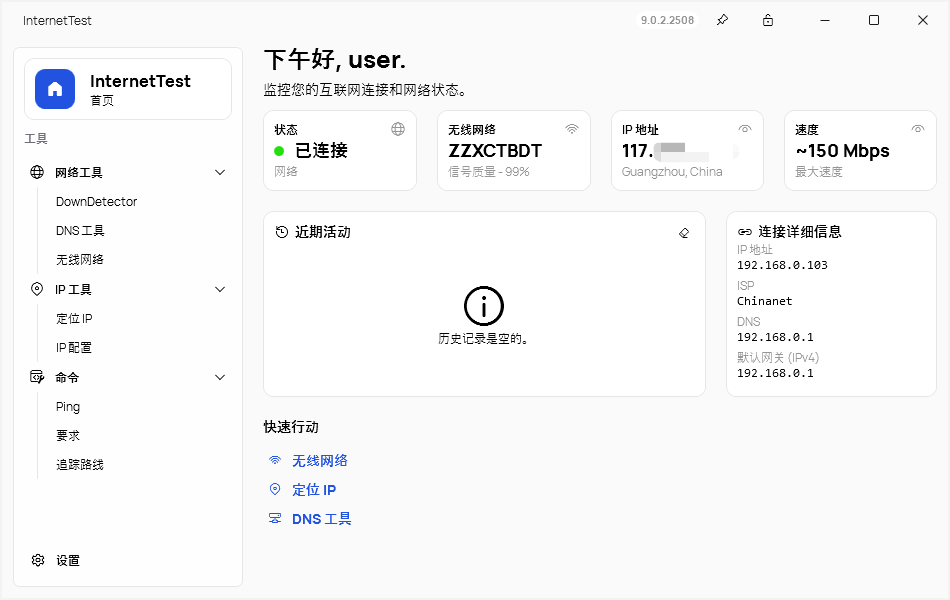The height and width of the screenshot is (600, 950).
Task: Click the 无线网络 quick action link
Action: [319, 461]
